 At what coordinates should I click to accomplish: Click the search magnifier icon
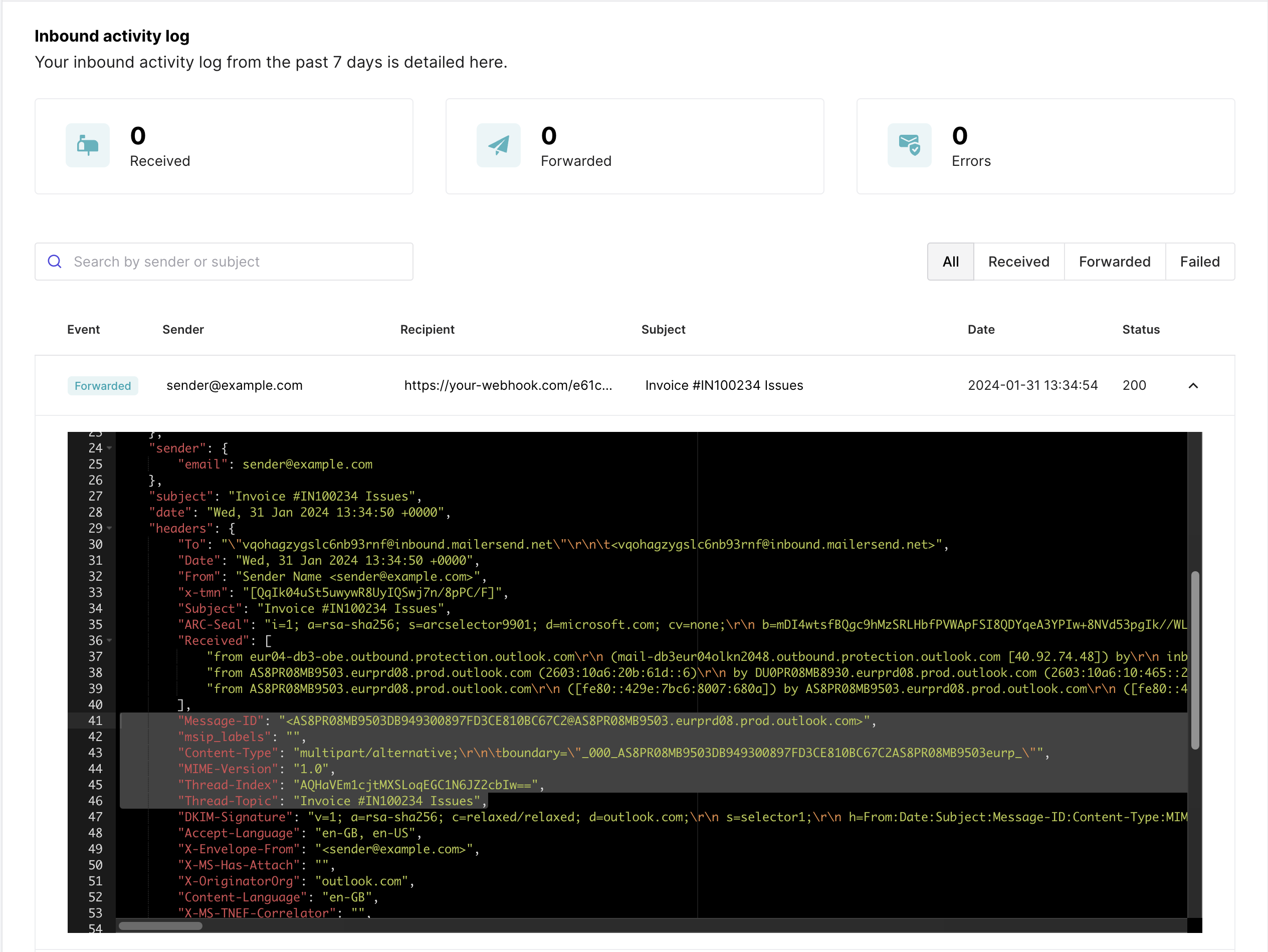tap(55, 262)
